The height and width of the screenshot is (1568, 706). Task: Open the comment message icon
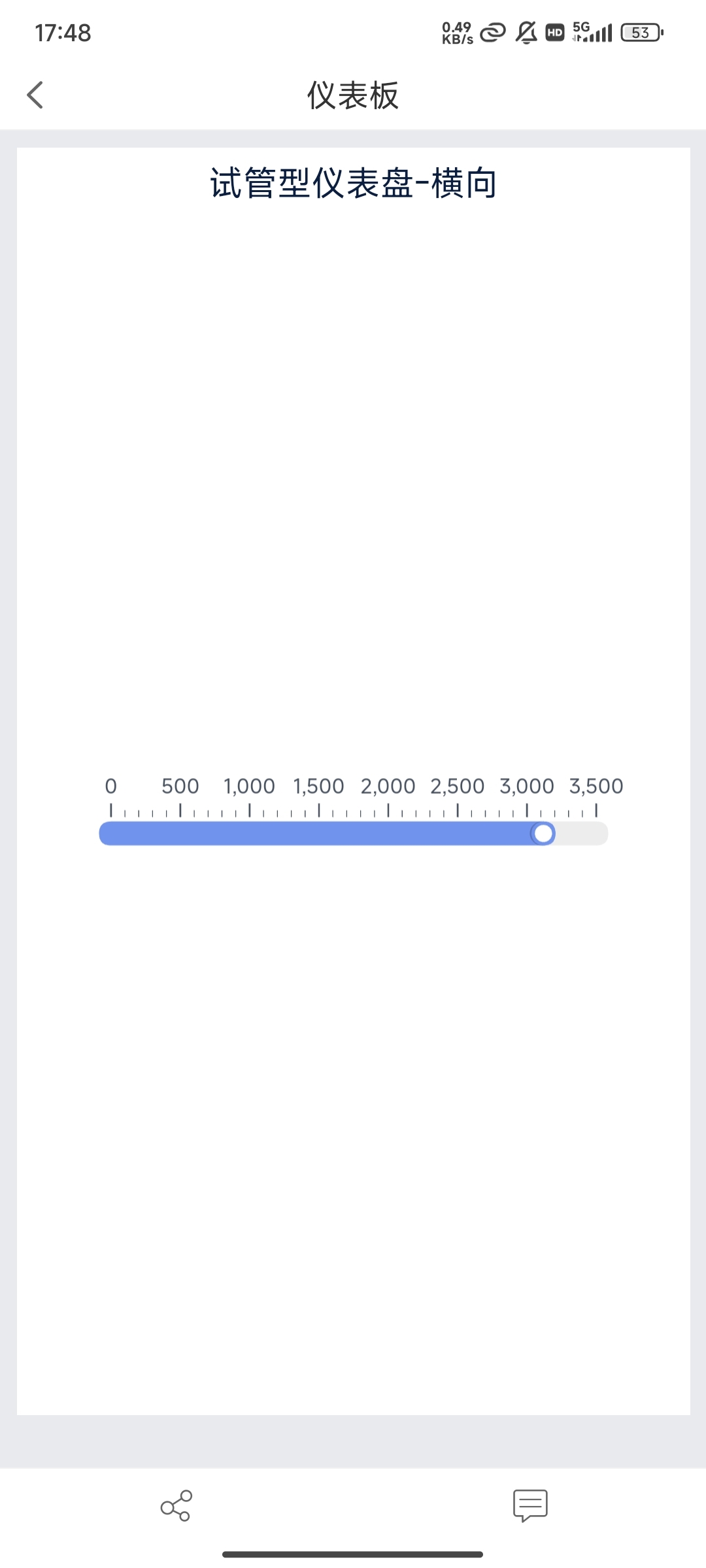click(x=530, y=1505)
